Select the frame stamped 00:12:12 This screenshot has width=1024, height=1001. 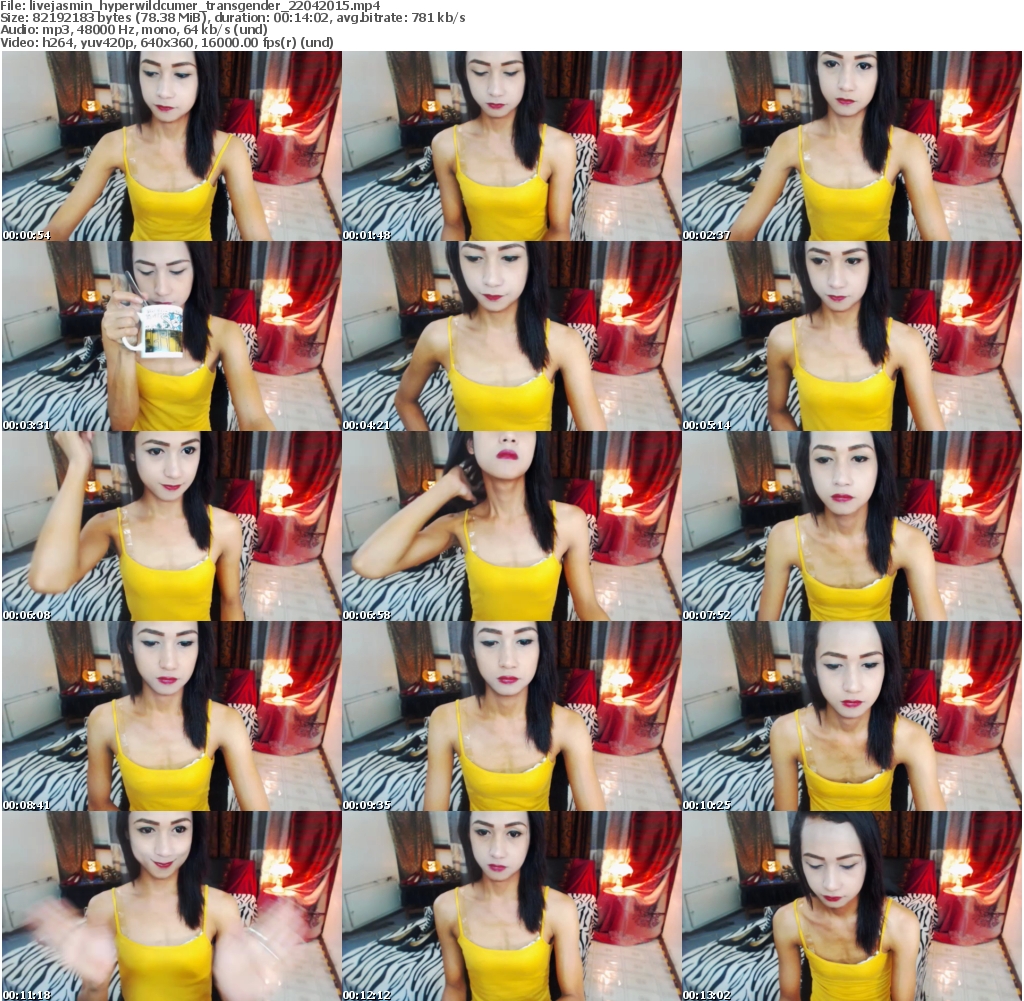(x=511, y=906)
